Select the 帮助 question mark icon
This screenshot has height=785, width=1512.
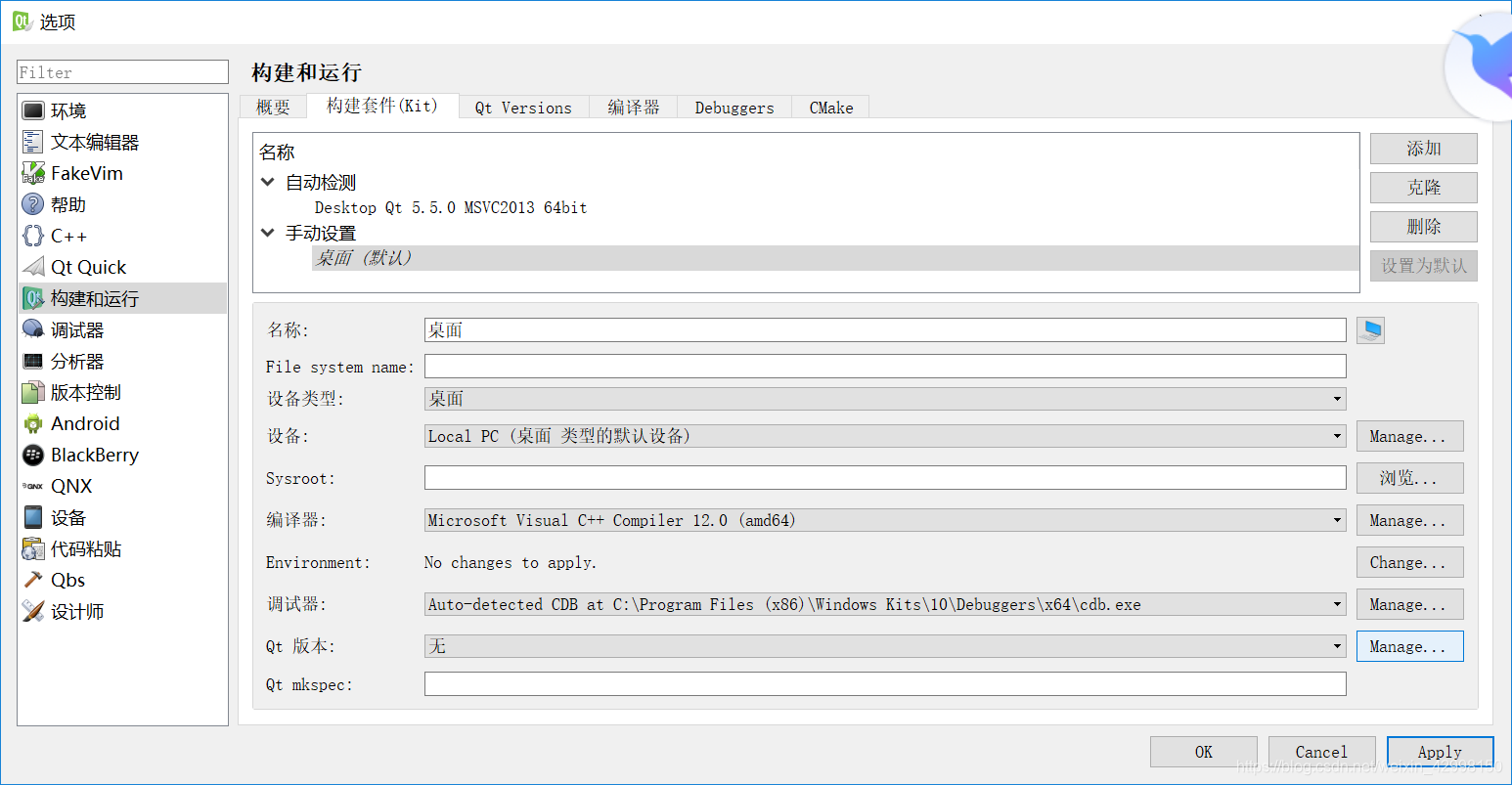(33, 204)
